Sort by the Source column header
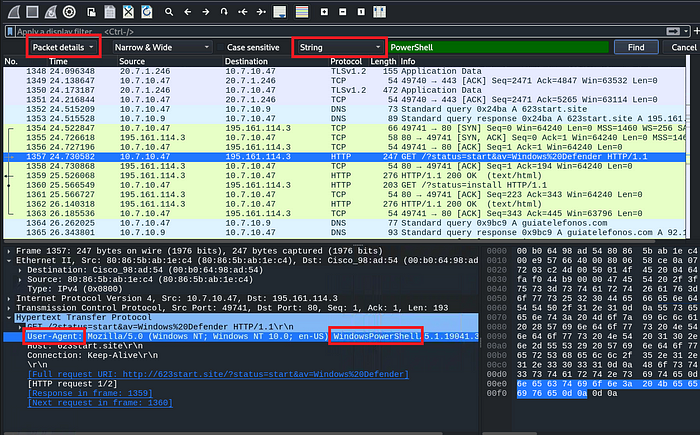 point(132,61)
